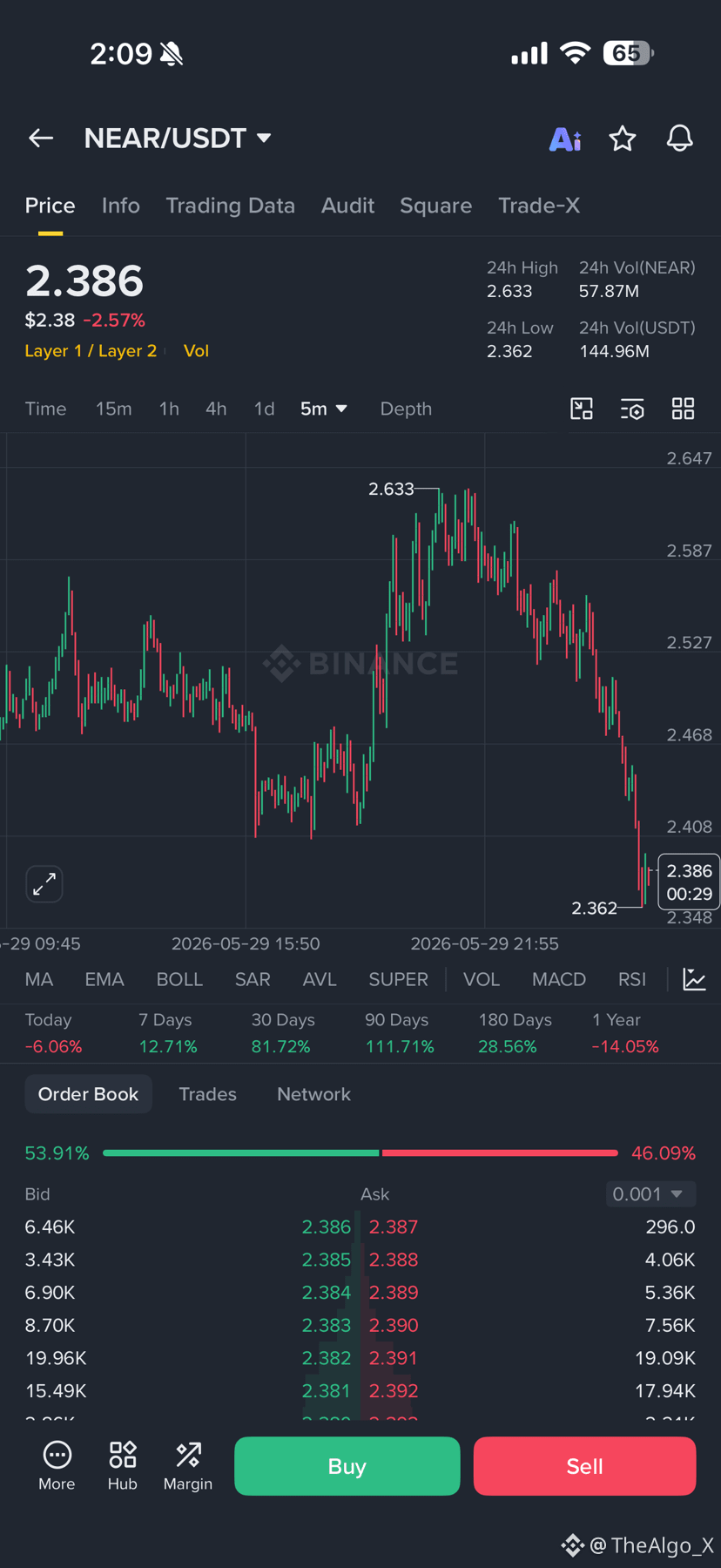Tap the 24h Vol(USDT) 144.96M value

tap(614, 351)
